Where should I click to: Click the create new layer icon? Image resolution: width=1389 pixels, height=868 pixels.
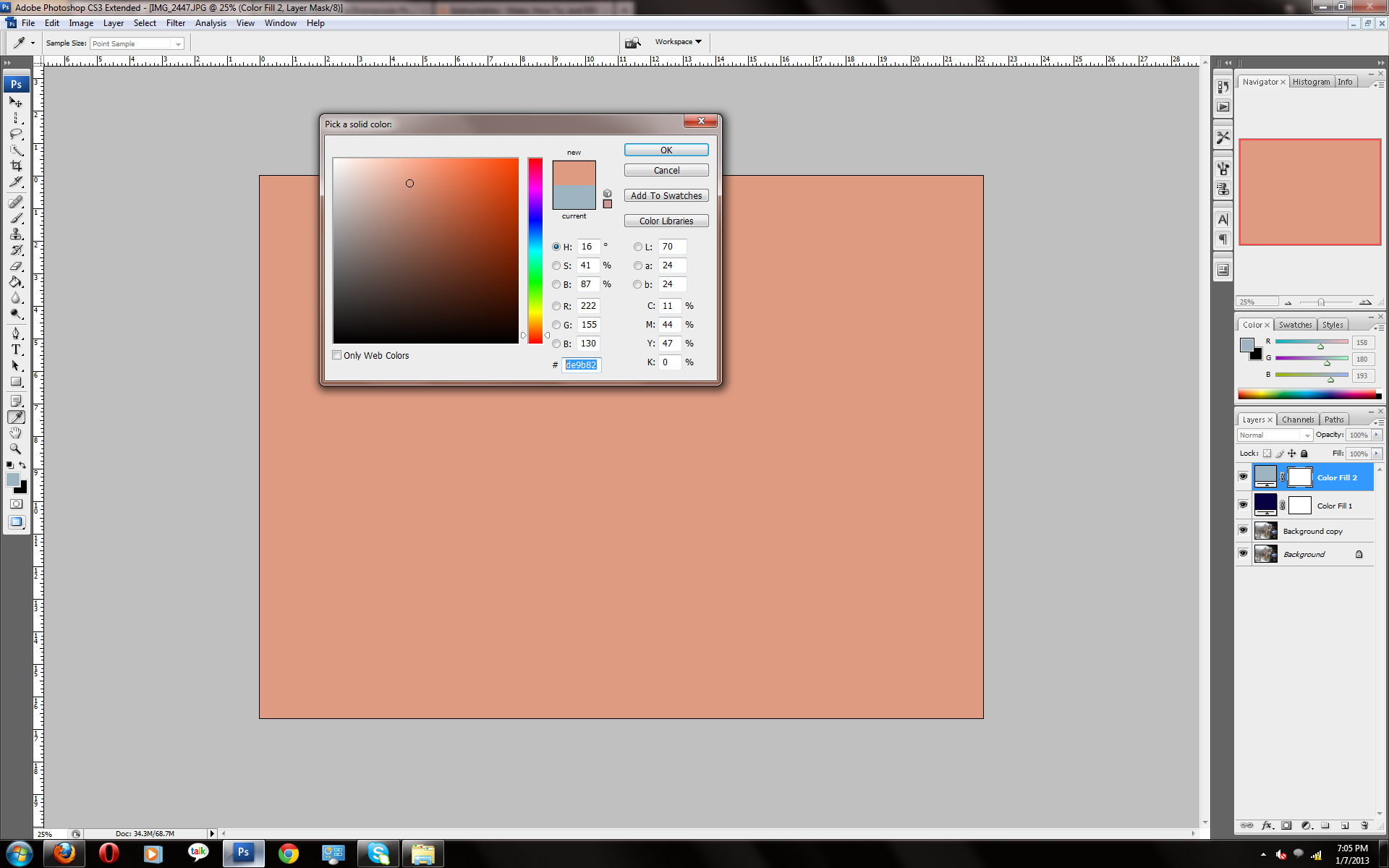click(x=1345, y=825)
